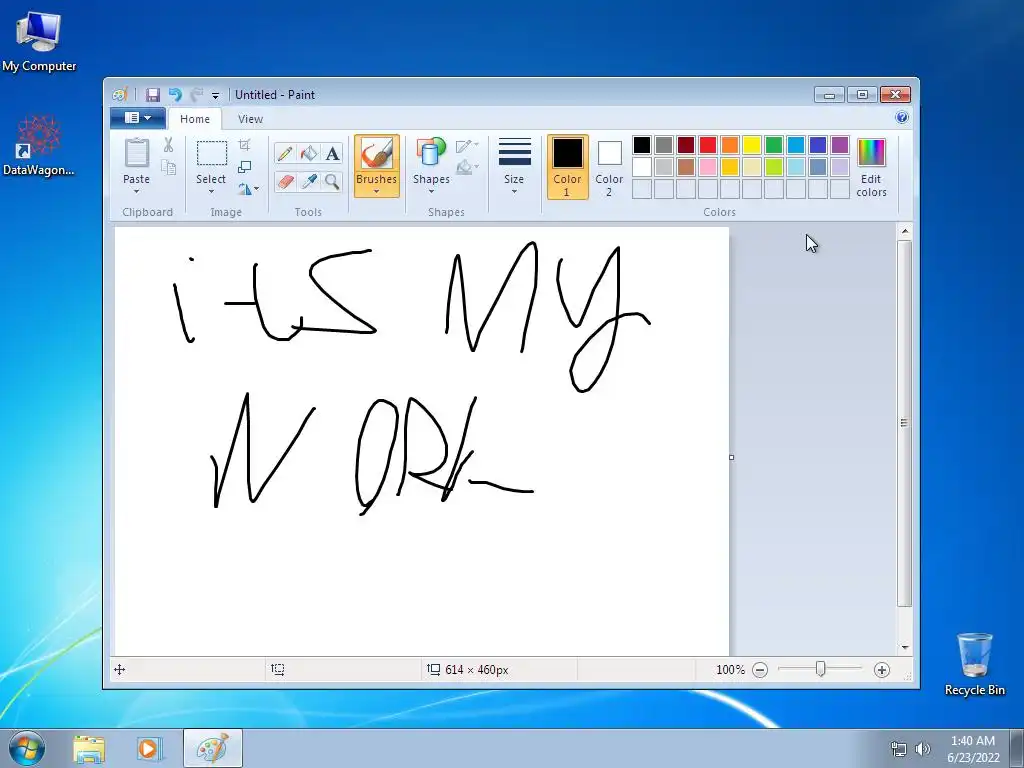Click the Redo arrow in title bar
The height and width of the screenshot is (768, 1024).
[x=196, y=95]
